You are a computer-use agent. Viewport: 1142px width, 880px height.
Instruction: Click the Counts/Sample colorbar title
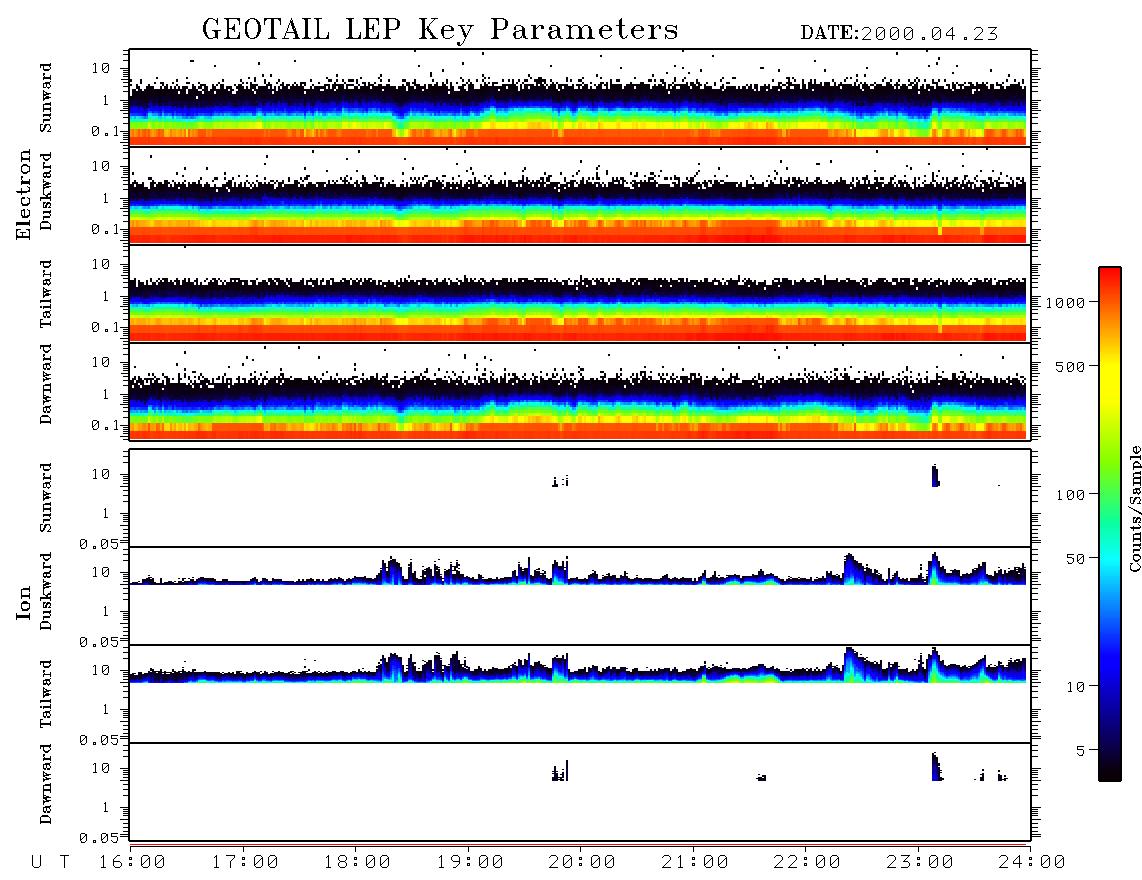[x=1134, y=508]
